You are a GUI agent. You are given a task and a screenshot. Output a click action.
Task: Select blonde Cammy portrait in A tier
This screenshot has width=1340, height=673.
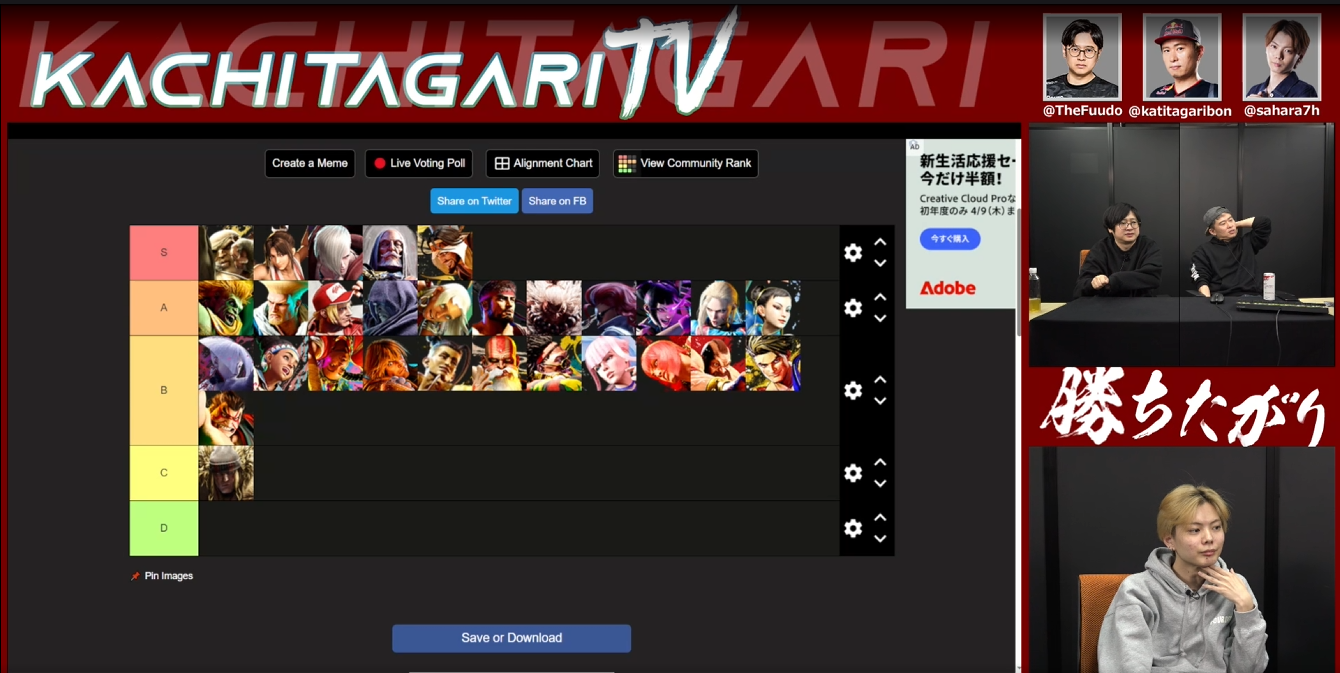point(718,308)
